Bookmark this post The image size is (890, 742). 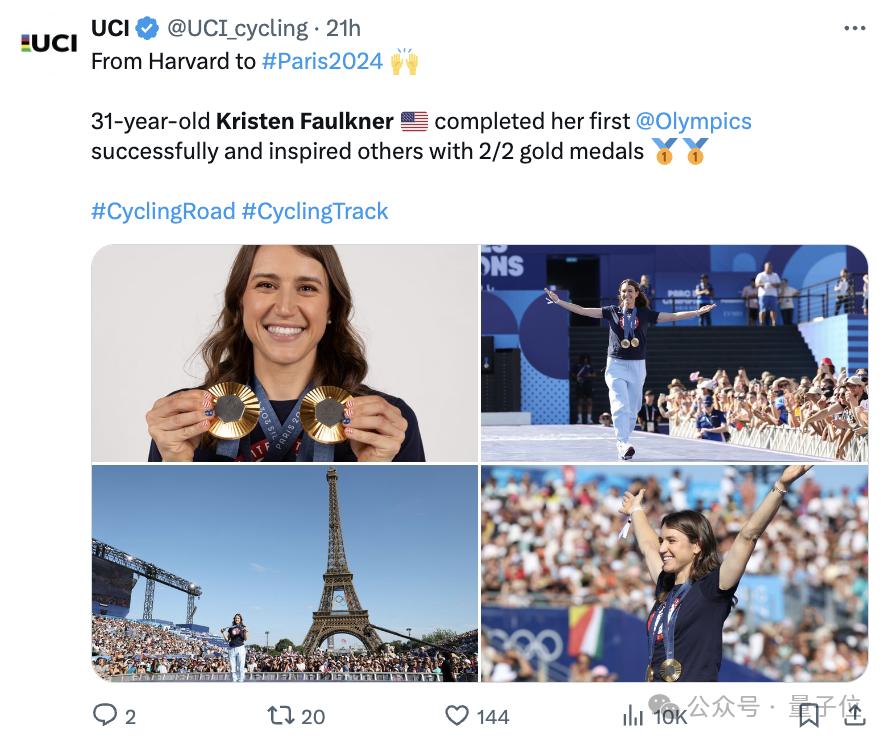811,716
